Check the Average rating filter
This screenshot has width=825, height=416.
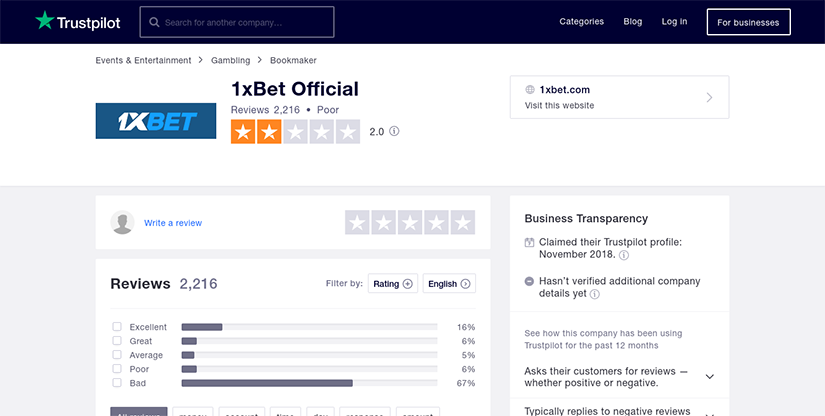pyautogui.click(x=117, y=355)
